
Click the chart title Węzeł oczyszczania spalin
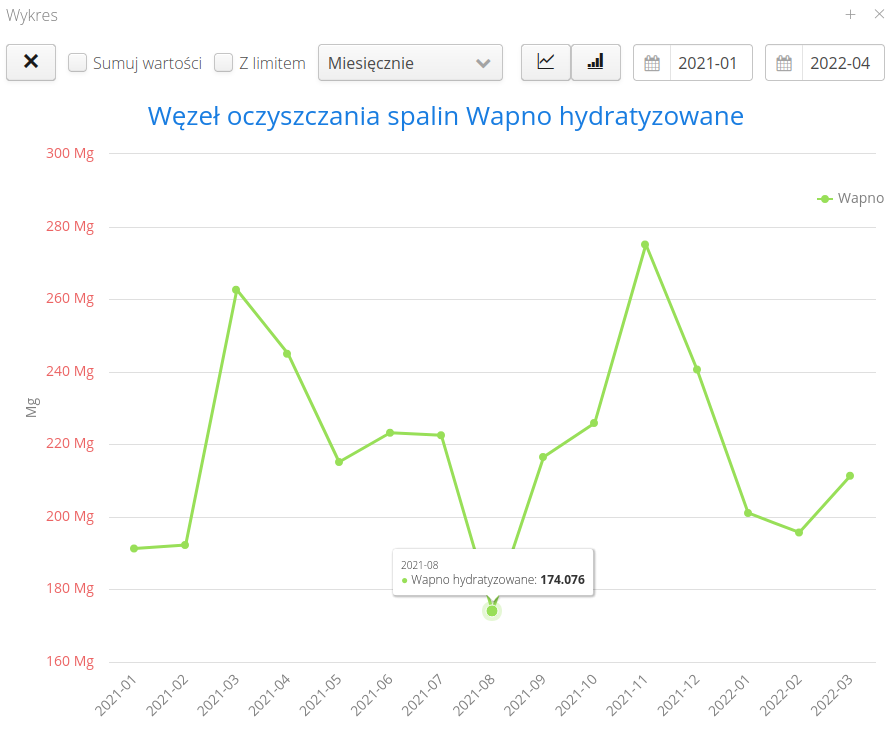coord(446,116)
